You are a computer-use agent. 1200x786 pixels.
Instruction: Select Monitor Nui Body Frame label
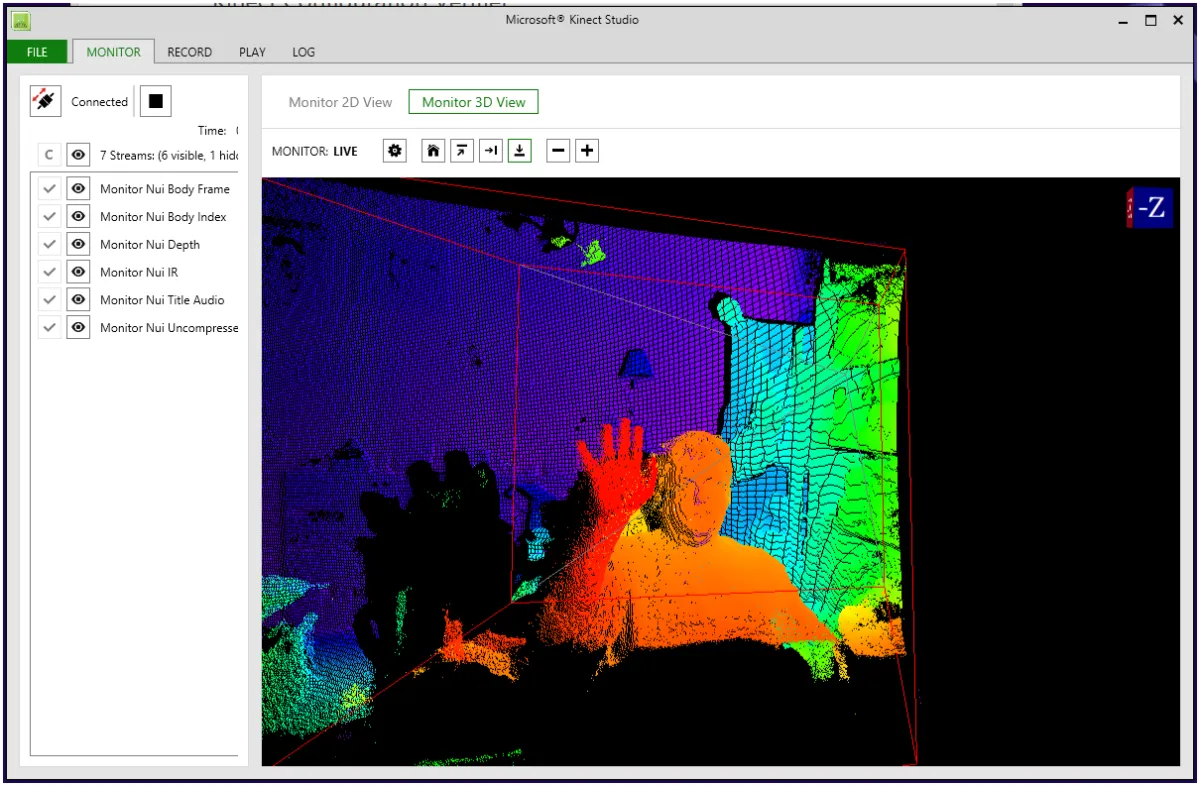[x=165, y=189]
